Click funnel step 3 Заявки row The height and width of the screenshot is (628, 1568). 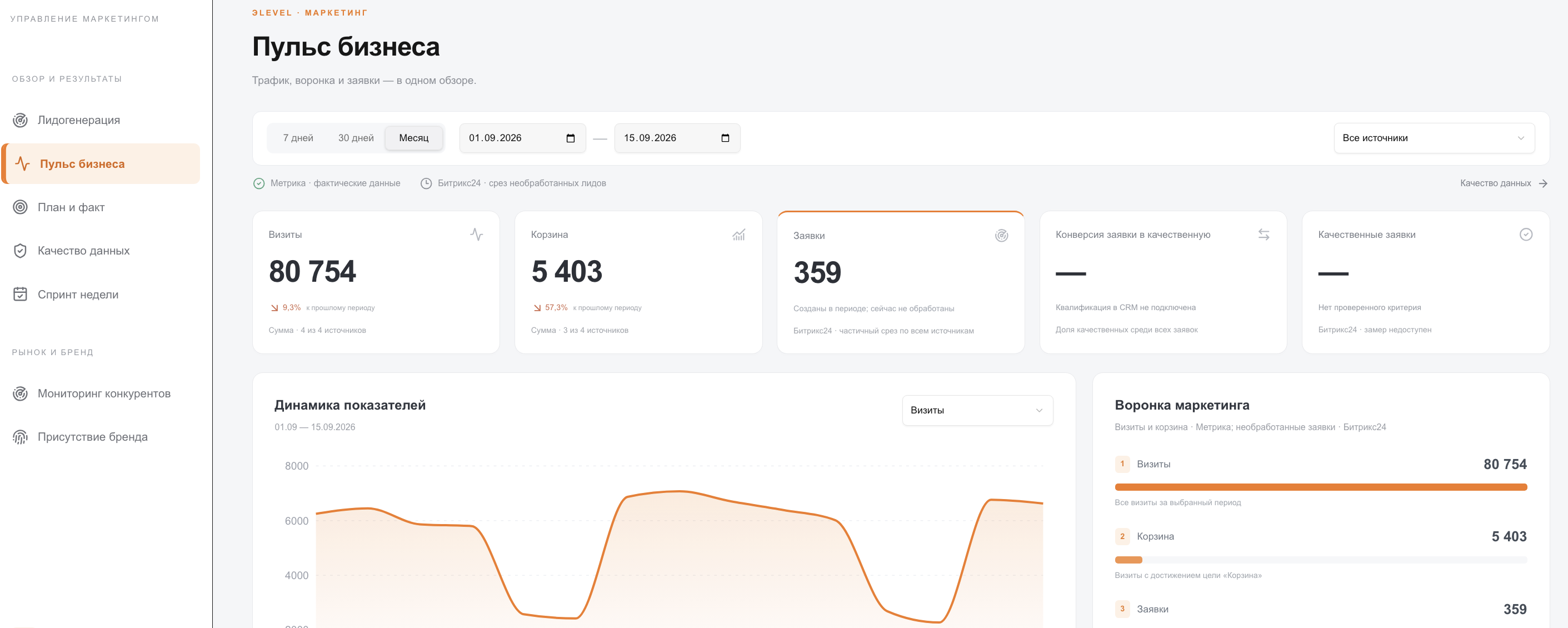pos(1320,609)
